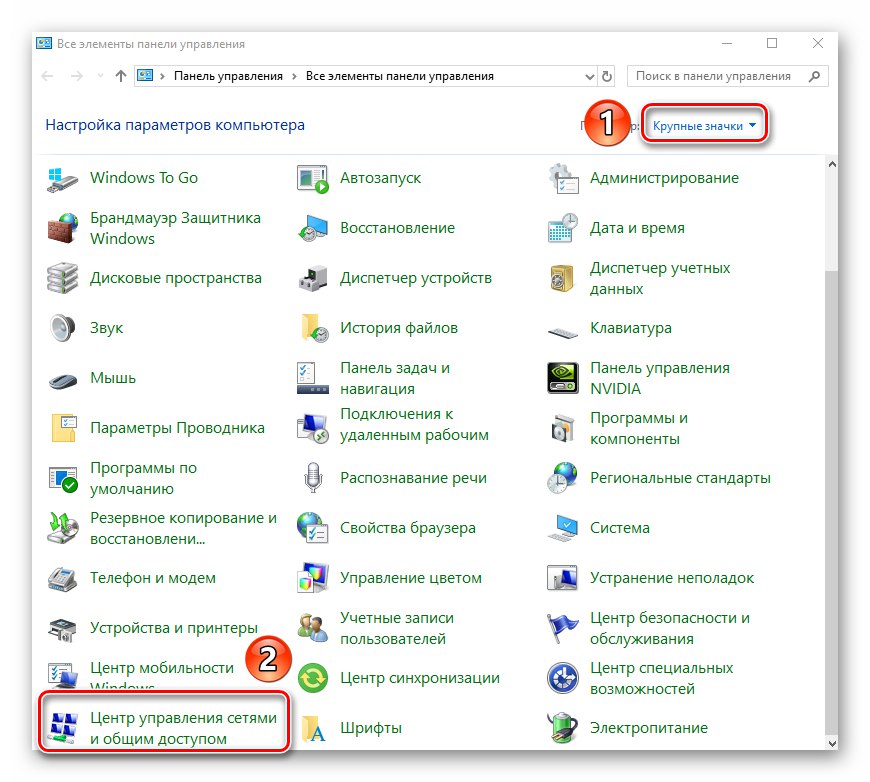Click the Центр специальных возможностей icon
The width and height of the screenshot is (870, 782).
tap(563, 678)
